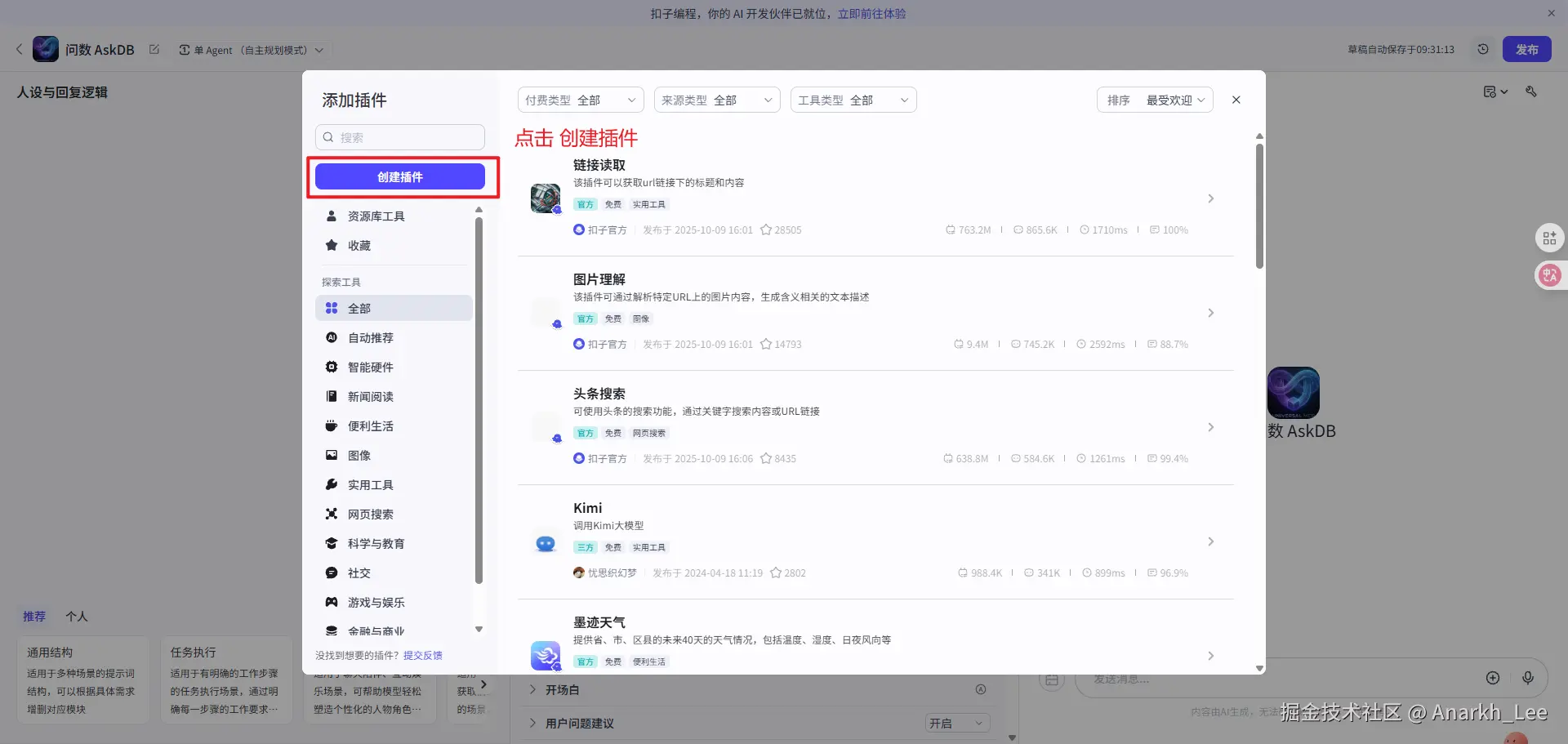Expand the 链接读取 plugin row chevron
This screenshot has height=744, width=1568.
pos(1211,198)
